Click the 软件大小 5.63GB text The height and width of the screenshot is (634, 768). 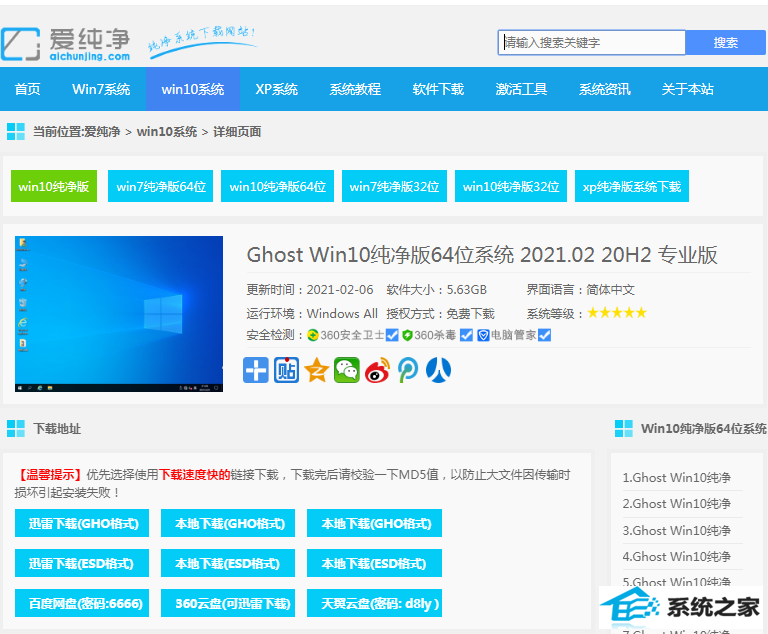[x=436, y=290]
